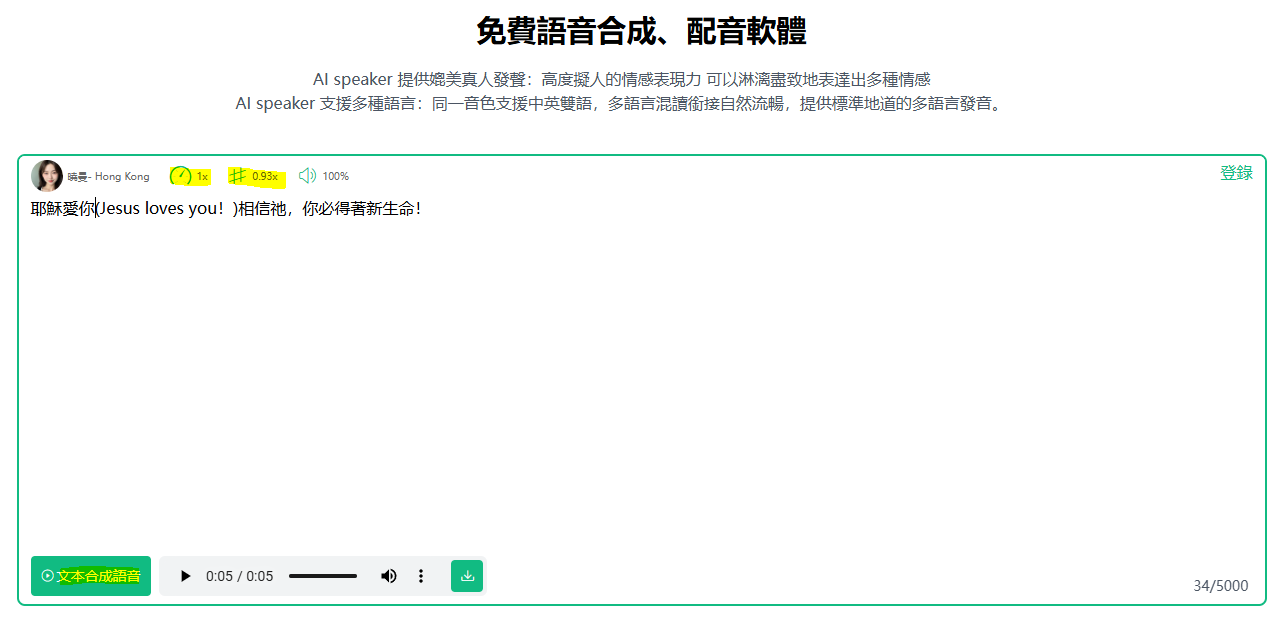Viewport: 1280px width, 624px height.
Task: Click the page title 免費語音合成、配音軟體
Action: coord(640,29)
